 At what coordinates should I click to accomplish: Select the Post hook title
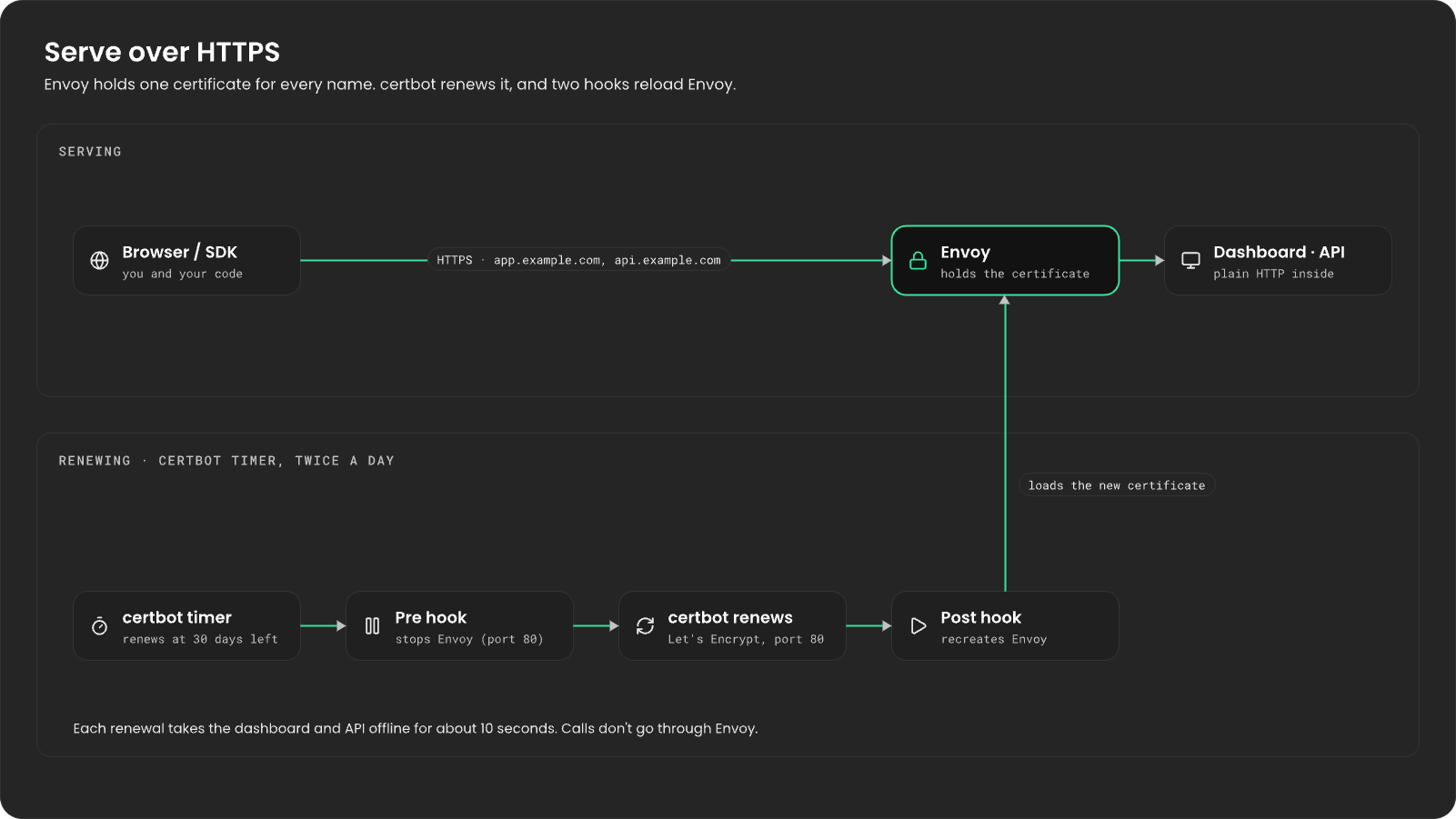point(981,617)
